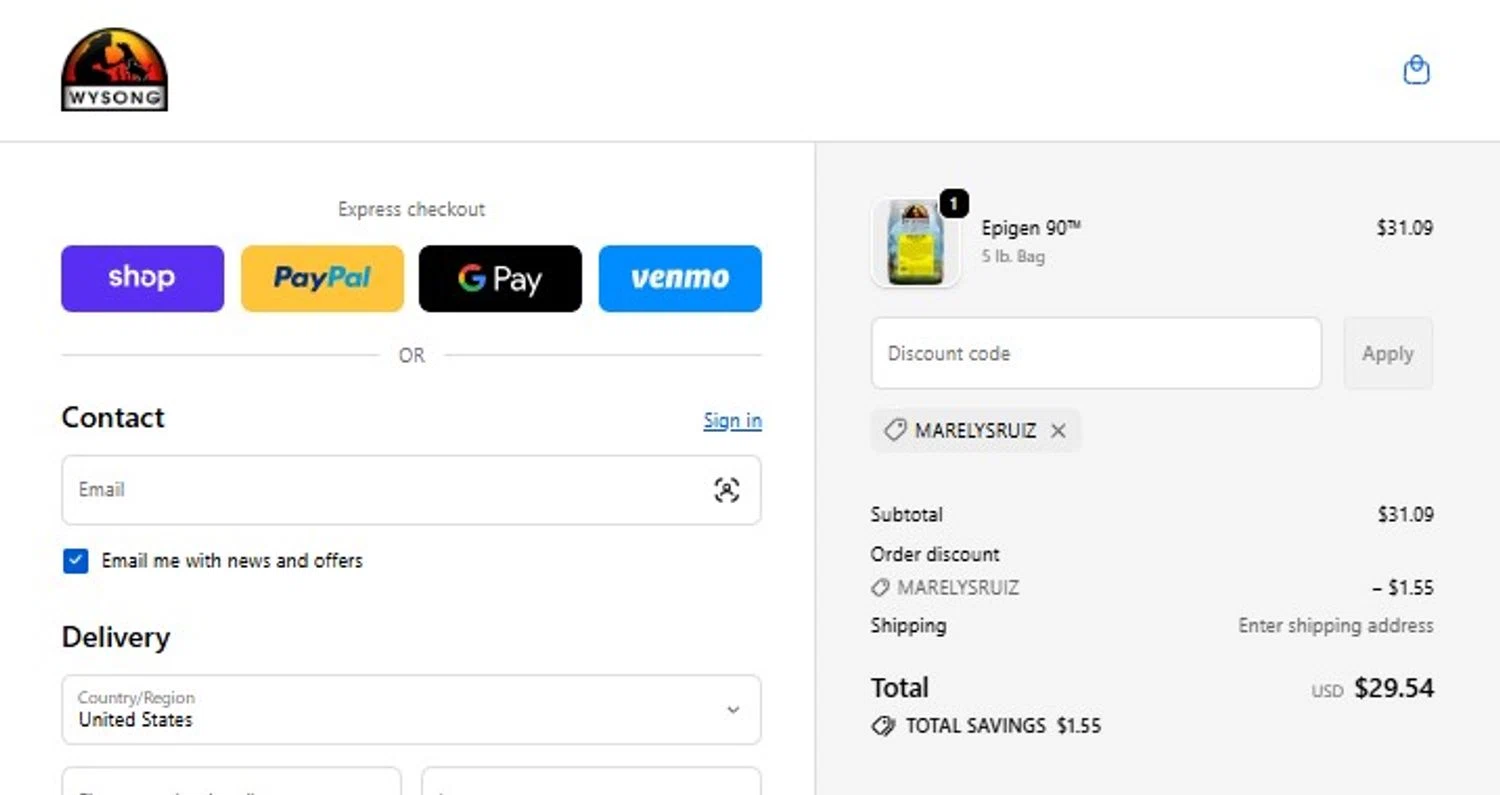Focus the Email input field
The height and width of the screenshot is (795, 1500).
pos(411,490)
